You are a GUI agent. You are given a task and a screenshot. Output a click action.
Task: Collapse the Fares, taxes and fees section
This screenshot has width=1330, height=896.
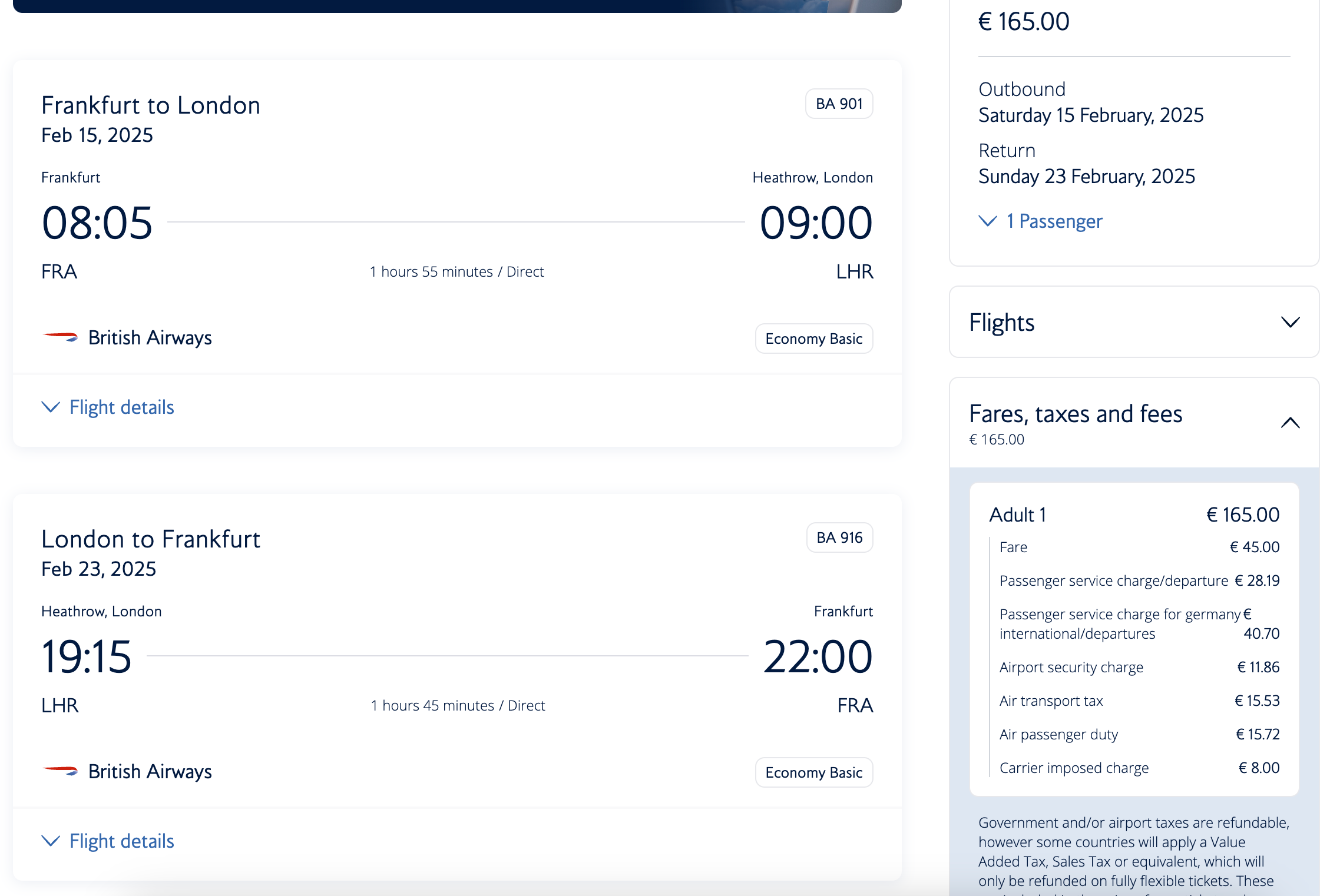pyautogui.click(x=1290, y=423)
